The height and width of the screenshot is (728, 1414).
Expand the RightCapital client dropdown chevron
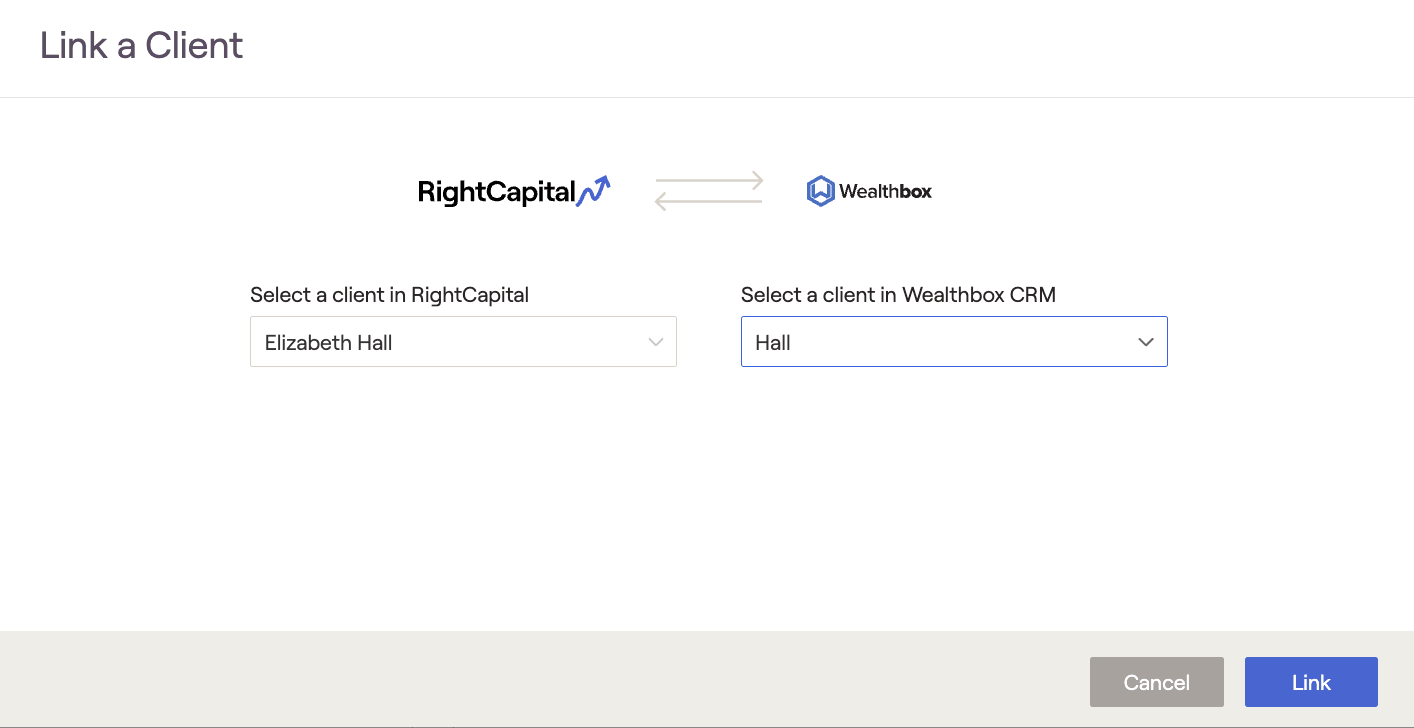click(x=656, y=342)
